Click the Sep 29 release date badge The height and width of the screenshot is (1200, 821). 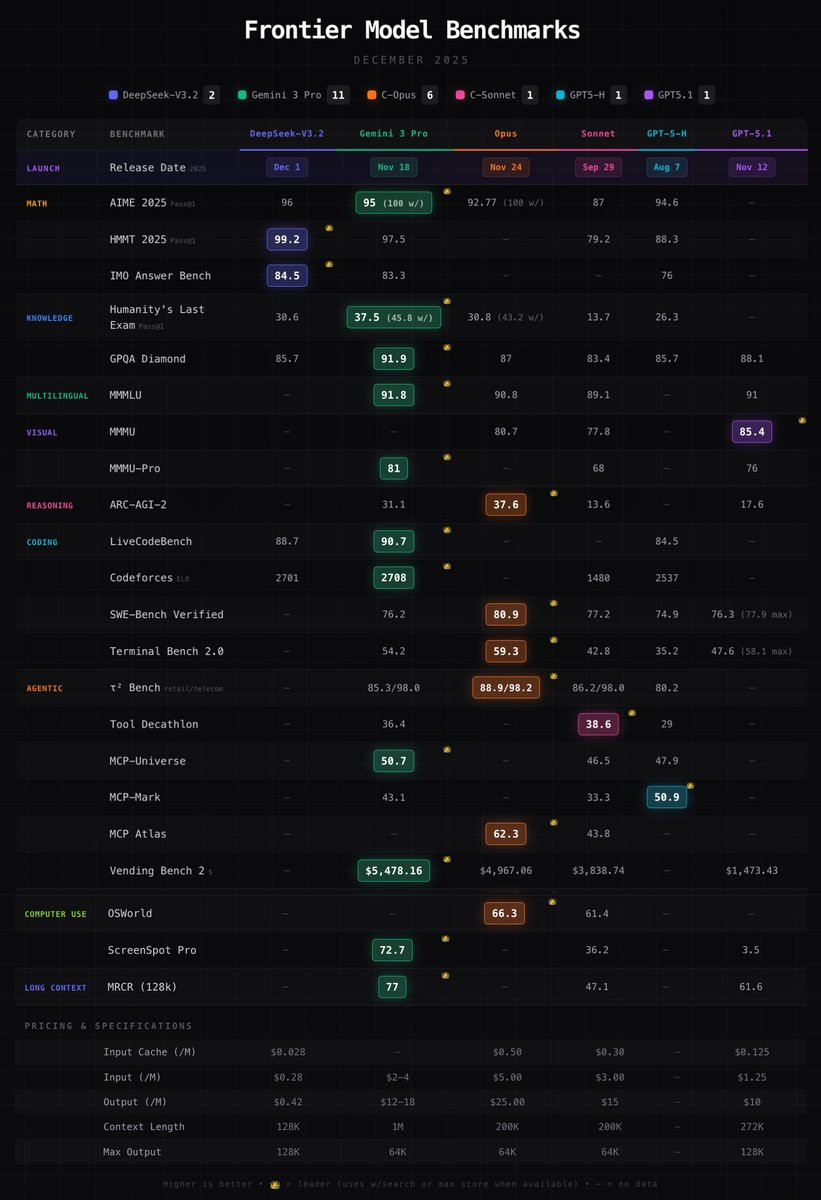pos(598,167)
